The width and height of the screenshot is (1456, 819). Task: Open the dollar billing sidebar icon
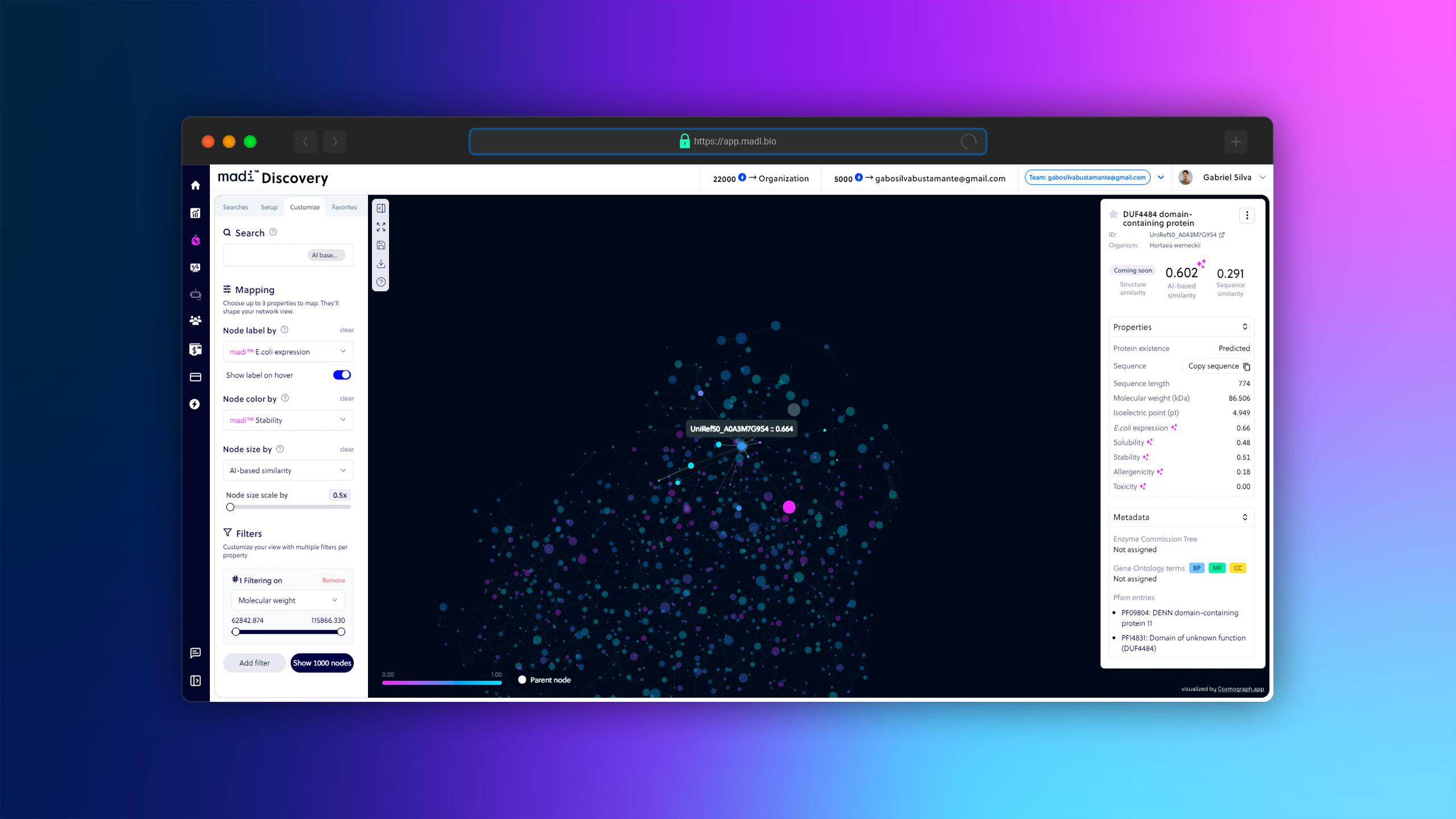195,349
